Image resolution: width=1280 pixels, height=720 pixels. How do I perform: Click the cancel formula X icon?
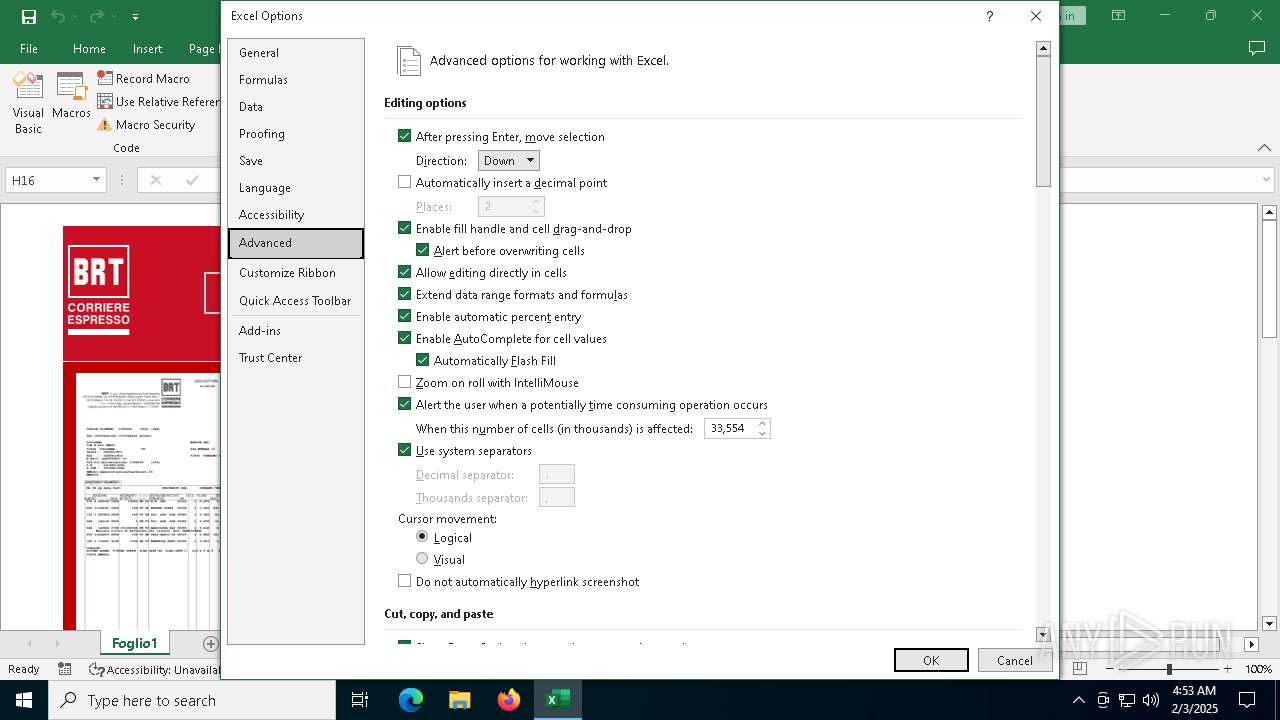click(x=155, y=180)
